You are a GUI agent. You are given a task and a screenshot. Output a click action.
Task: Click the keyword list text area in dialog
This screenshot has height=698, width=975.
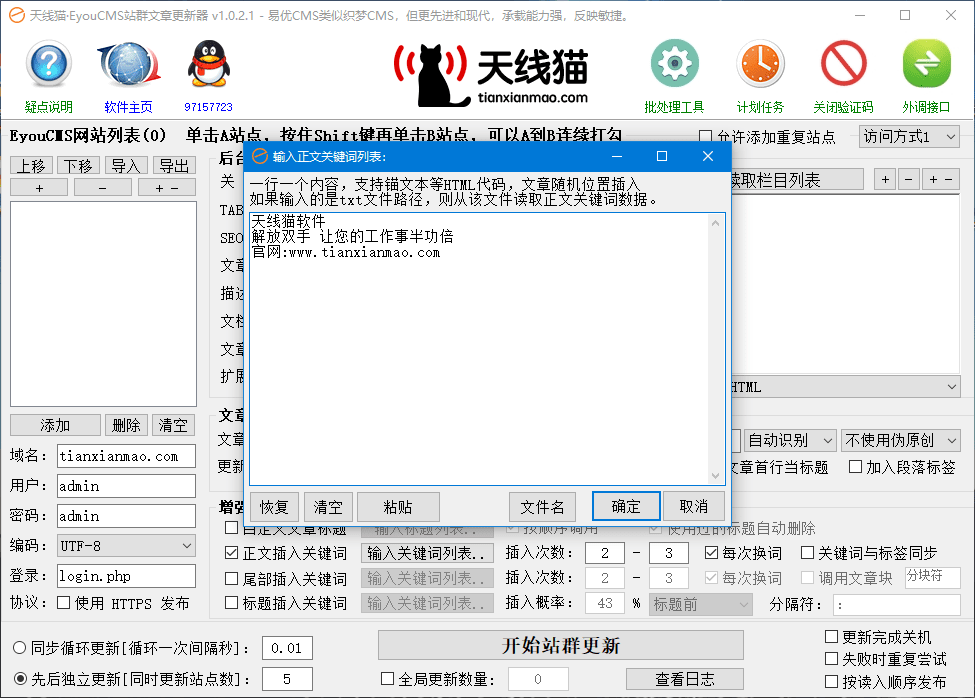tap(479, 348)
